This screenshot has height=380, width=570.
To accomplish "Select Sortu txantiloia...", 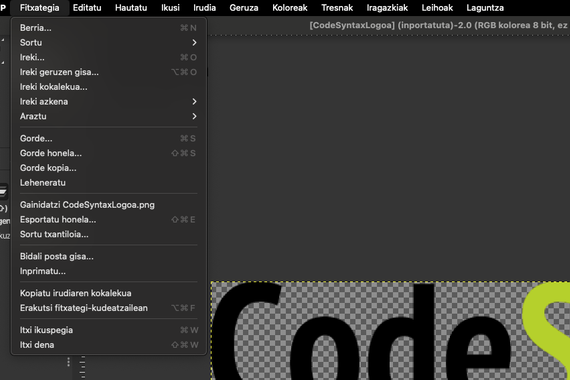I will [x=109, y=234].
